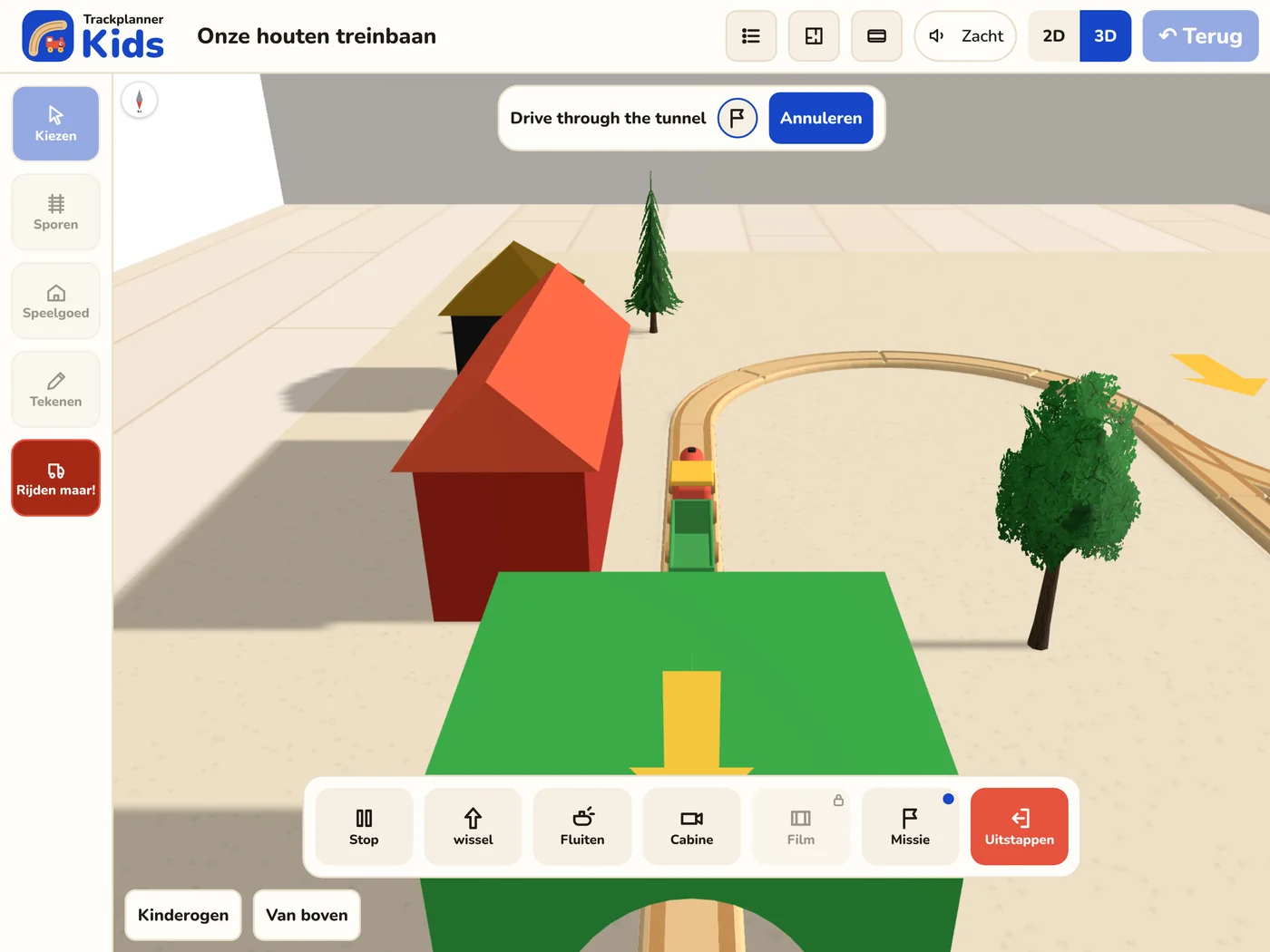Go back with the Terug button

(x=1200, y=36)
